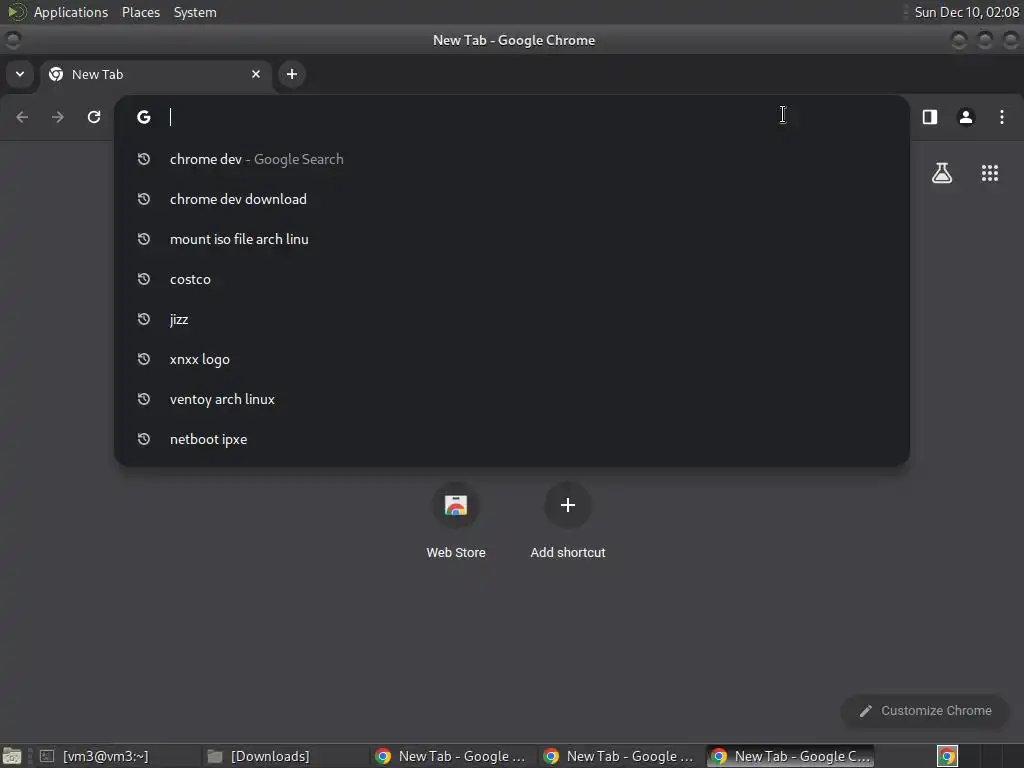The image size is (1024, 768).
Task: Click the show desktop icon in taskbar
Action: pos(12,756)
